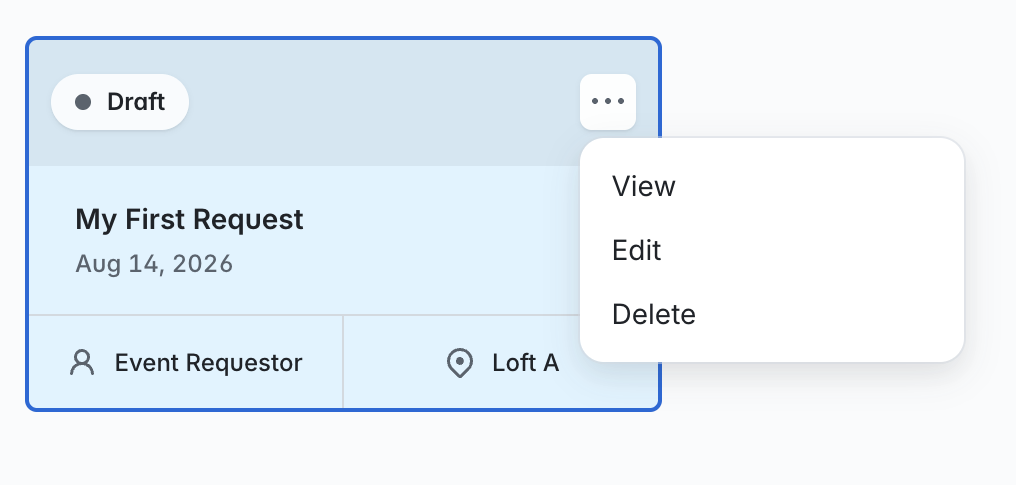Click the person icon beside Event Requestor
Screen dimensions: 1016x485
point(82,363)
